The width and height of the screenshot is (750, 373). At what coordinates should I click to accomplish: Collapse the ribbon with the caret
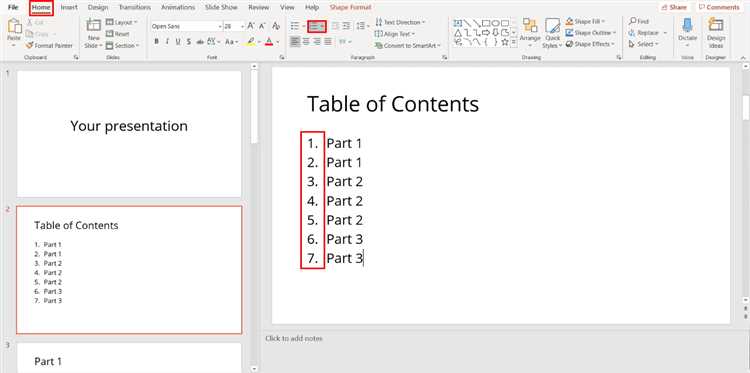(x=743, y=57)
